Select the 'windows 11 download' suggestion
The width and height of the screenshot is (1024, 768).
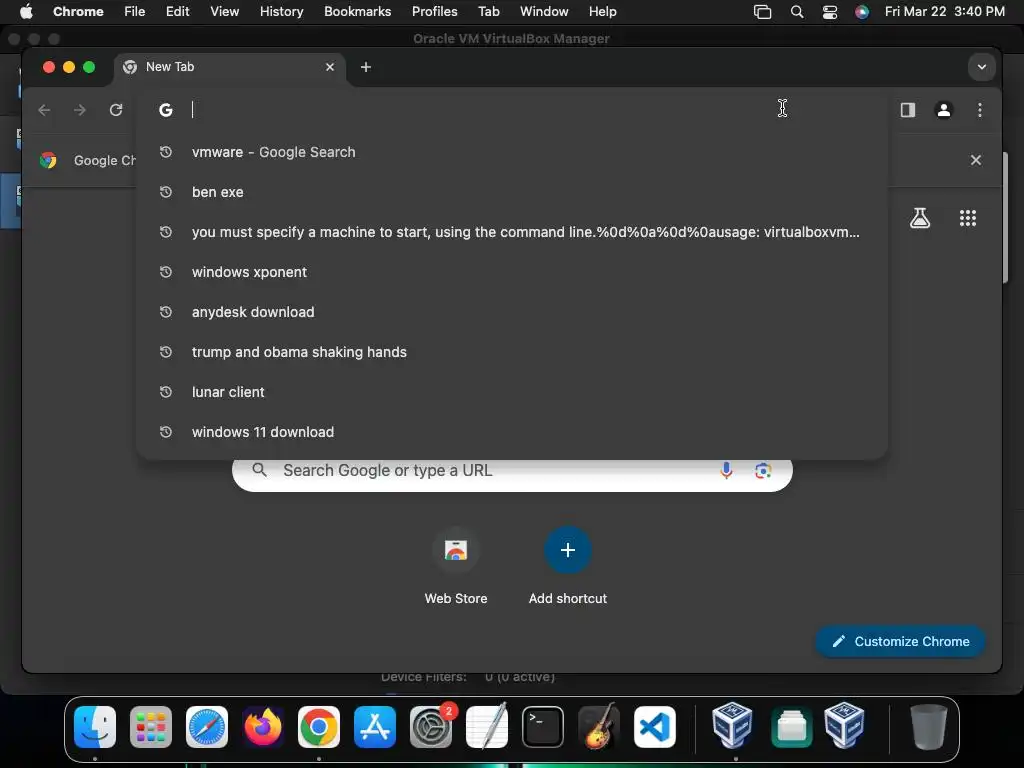pyautogui.click(x=511, y=432)
